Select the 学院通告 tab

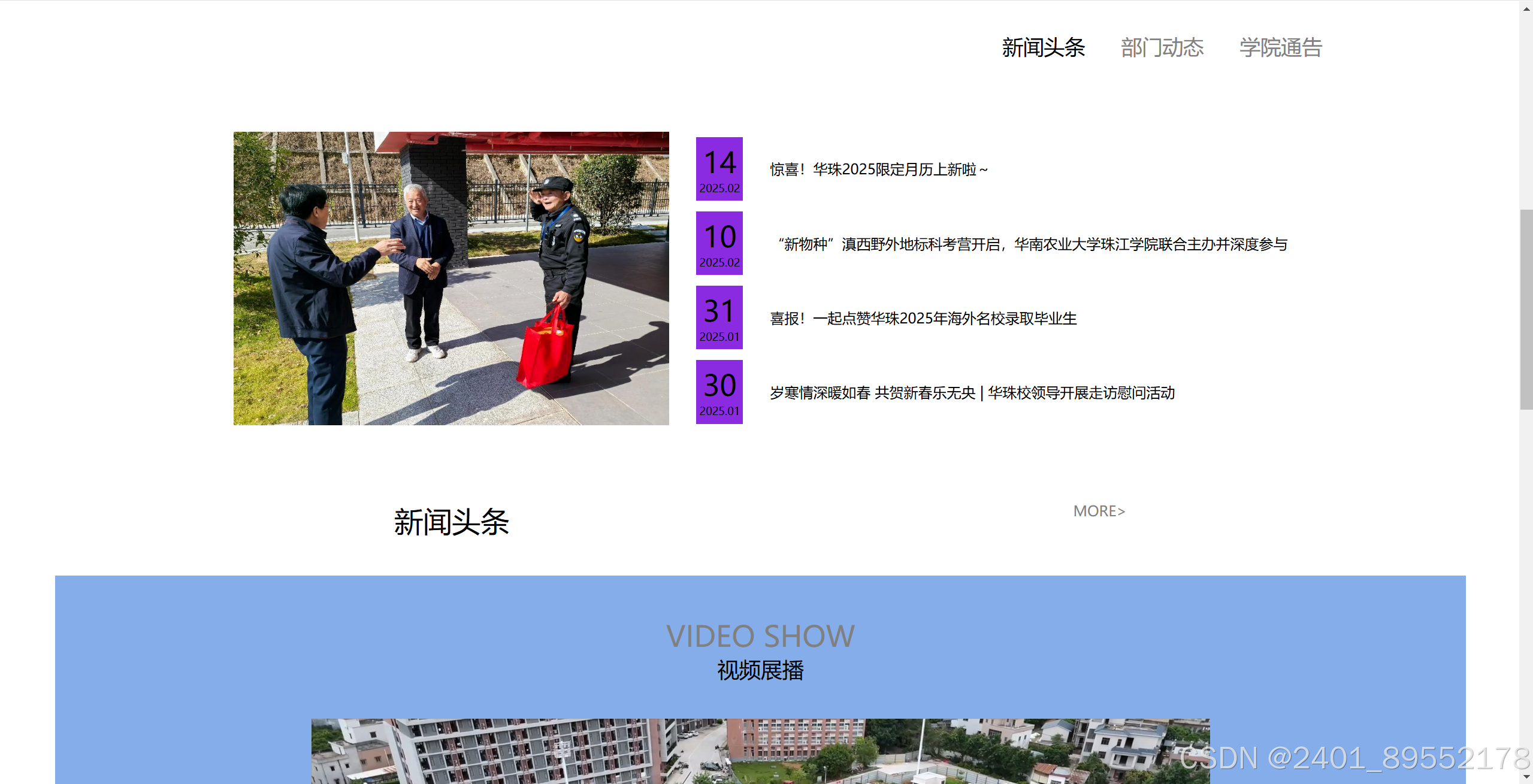pos(1280,48)
